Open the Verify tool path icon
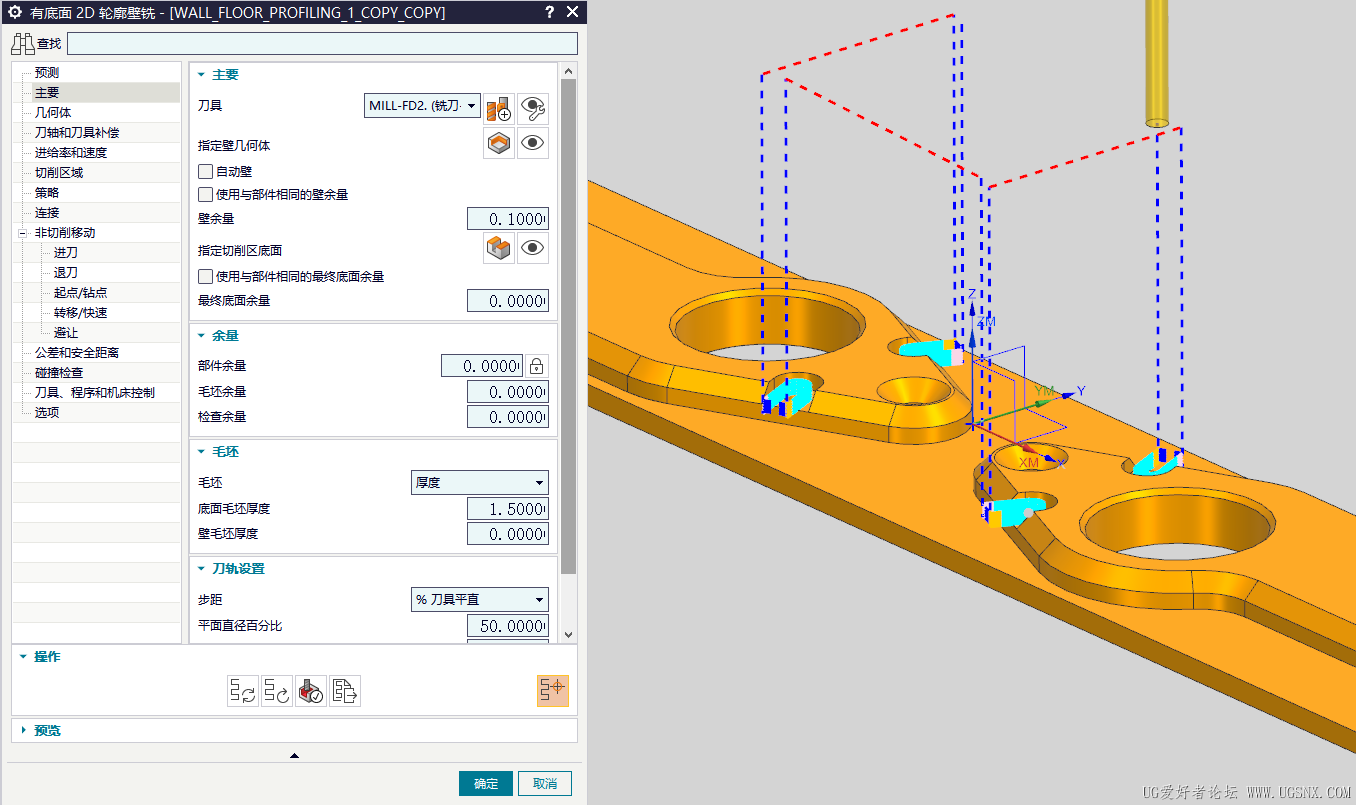 (311, 691)
